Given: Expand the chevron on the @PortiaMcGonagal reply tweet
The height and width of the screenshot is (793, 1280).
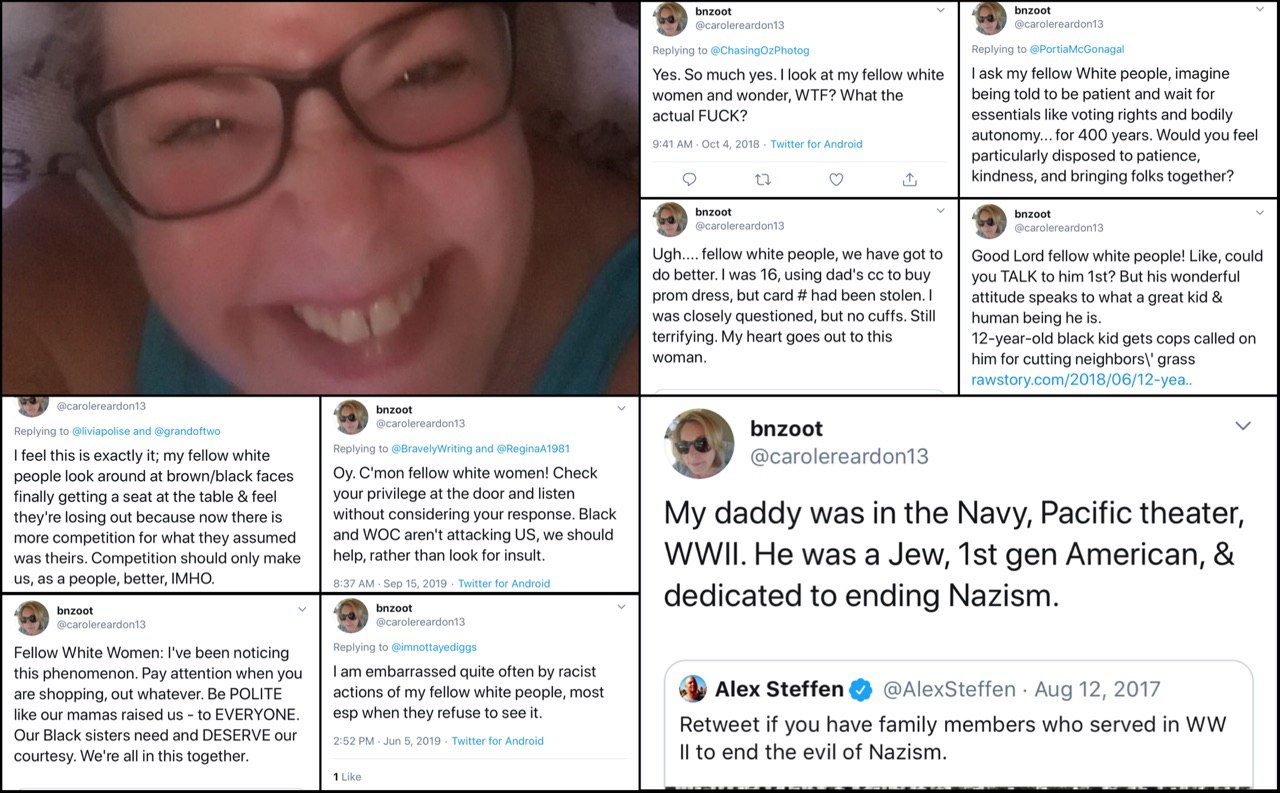Looking at the screenshot, I should pyautogui.click(x=1259, y=10).
